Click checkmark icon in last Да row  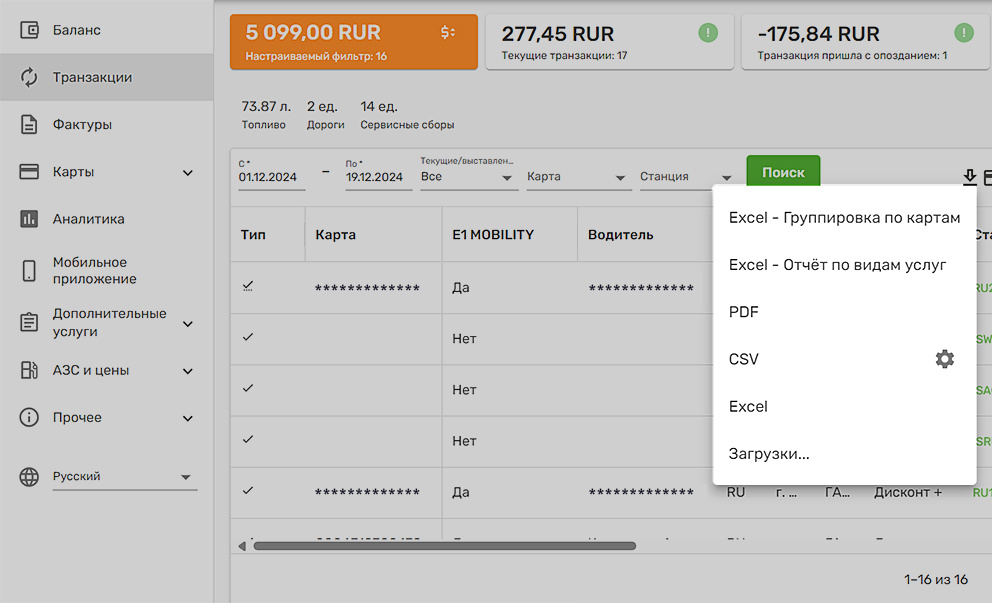[248, 490]
